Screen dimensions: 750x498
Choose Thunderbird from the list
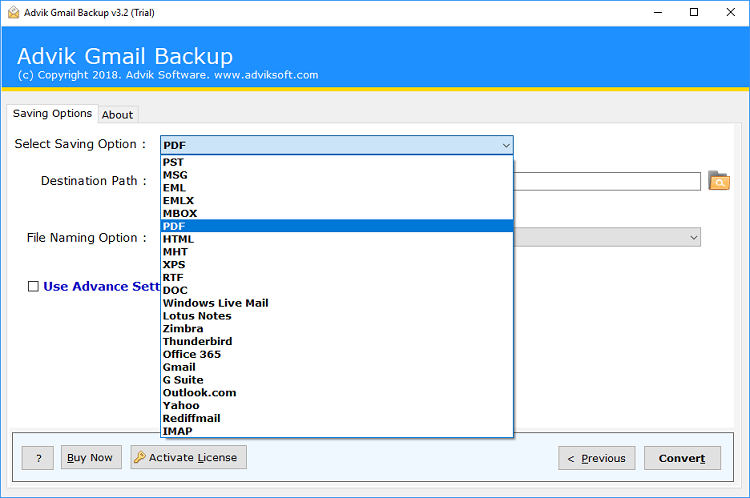pos(337,342)
